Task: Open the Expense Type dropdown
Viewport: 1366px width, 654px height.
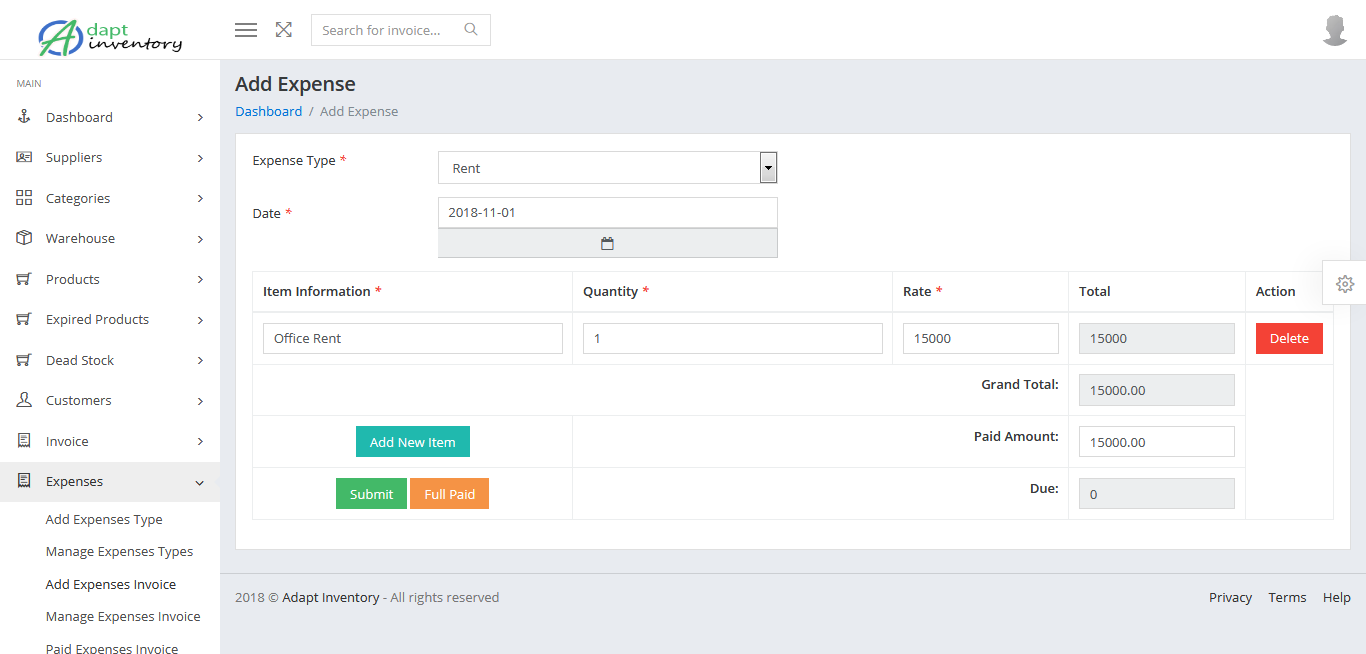Action: pyautogui.click(x=767, y=167)
